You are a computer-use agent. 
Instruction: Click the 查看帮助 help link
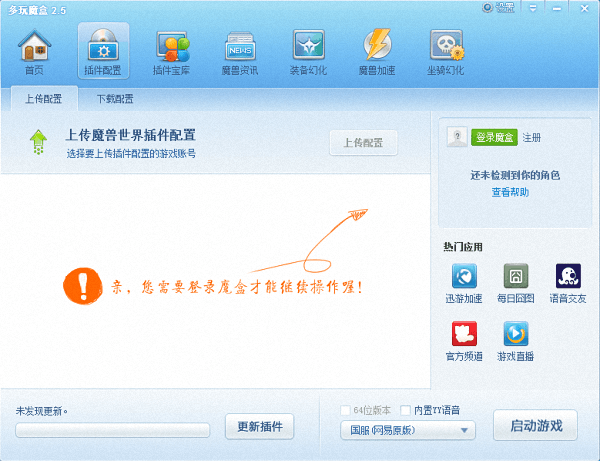(510, 192)
